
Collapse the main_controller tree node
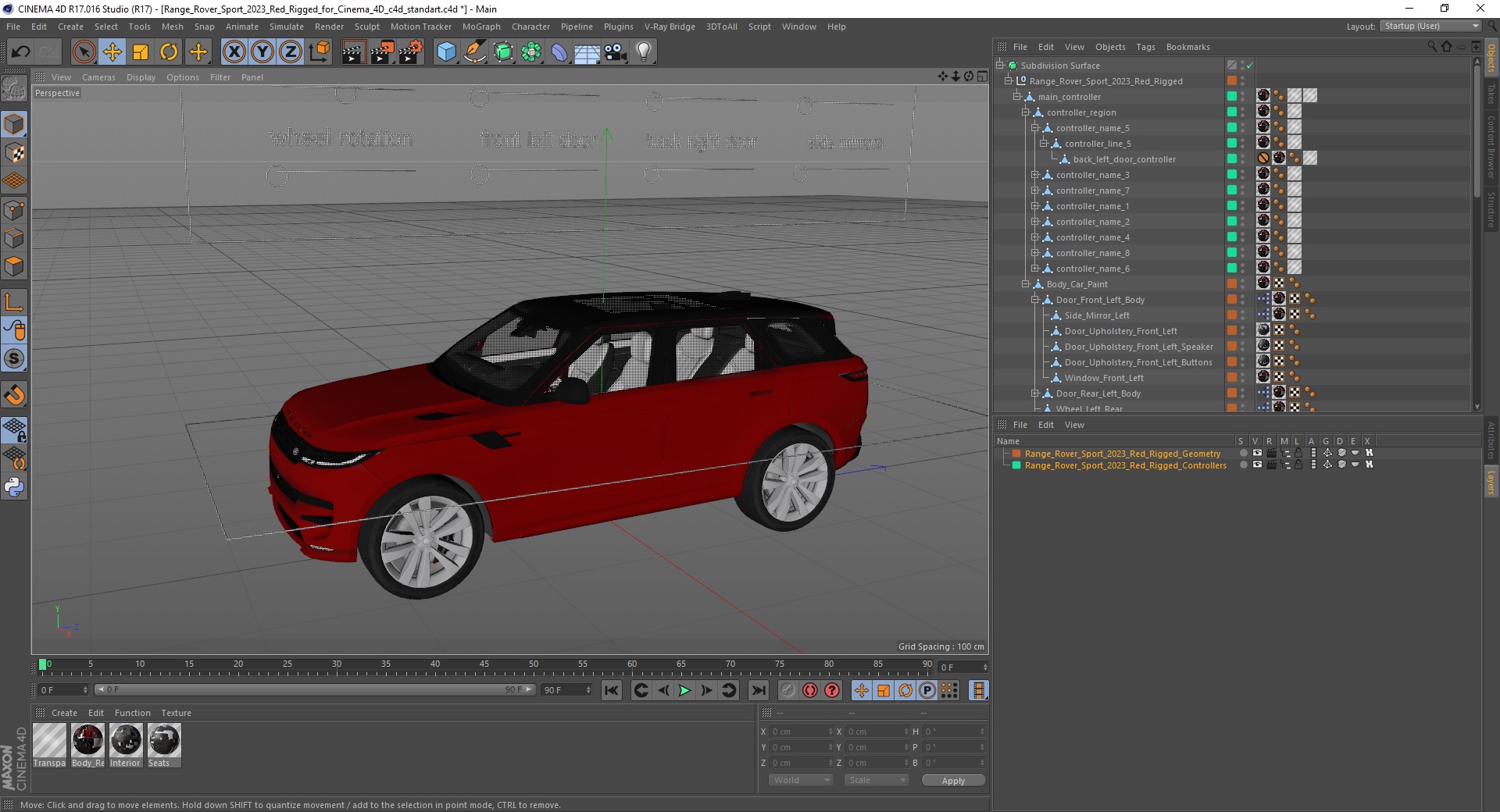coord(1017,97)
